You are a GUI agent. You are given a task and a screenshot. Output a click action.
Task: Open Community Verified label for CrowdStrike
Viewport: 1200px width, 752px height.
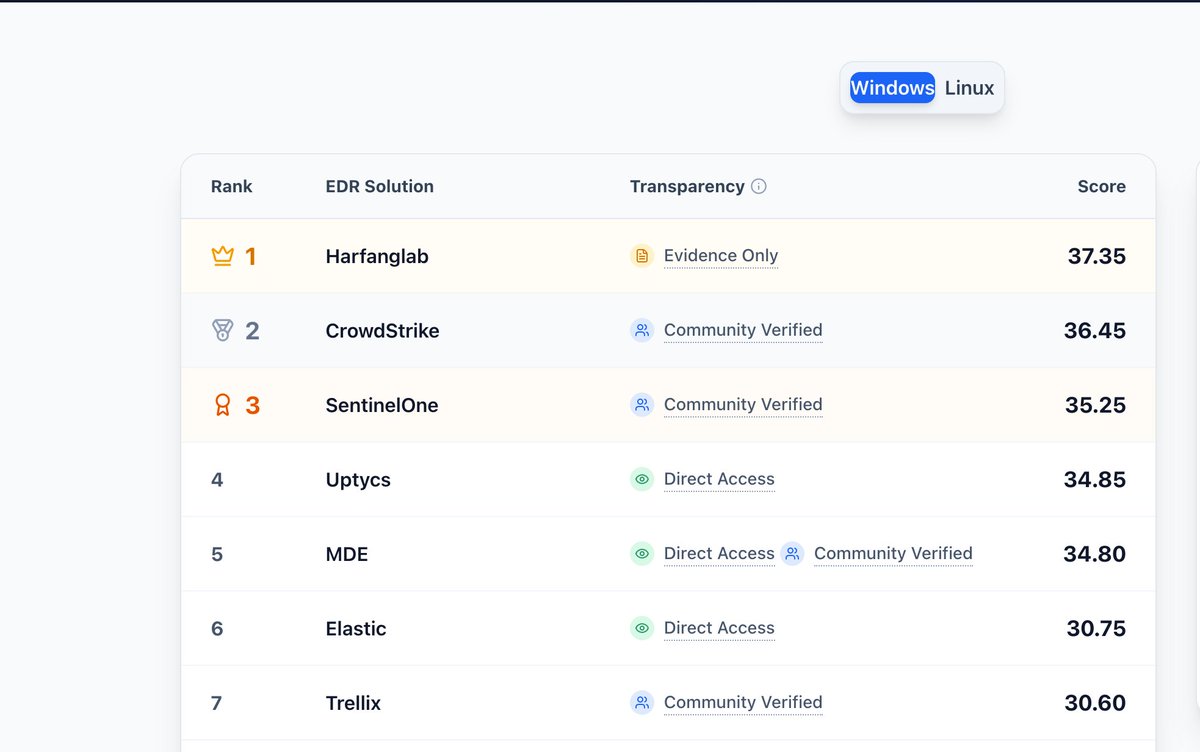tap(743, 330)
